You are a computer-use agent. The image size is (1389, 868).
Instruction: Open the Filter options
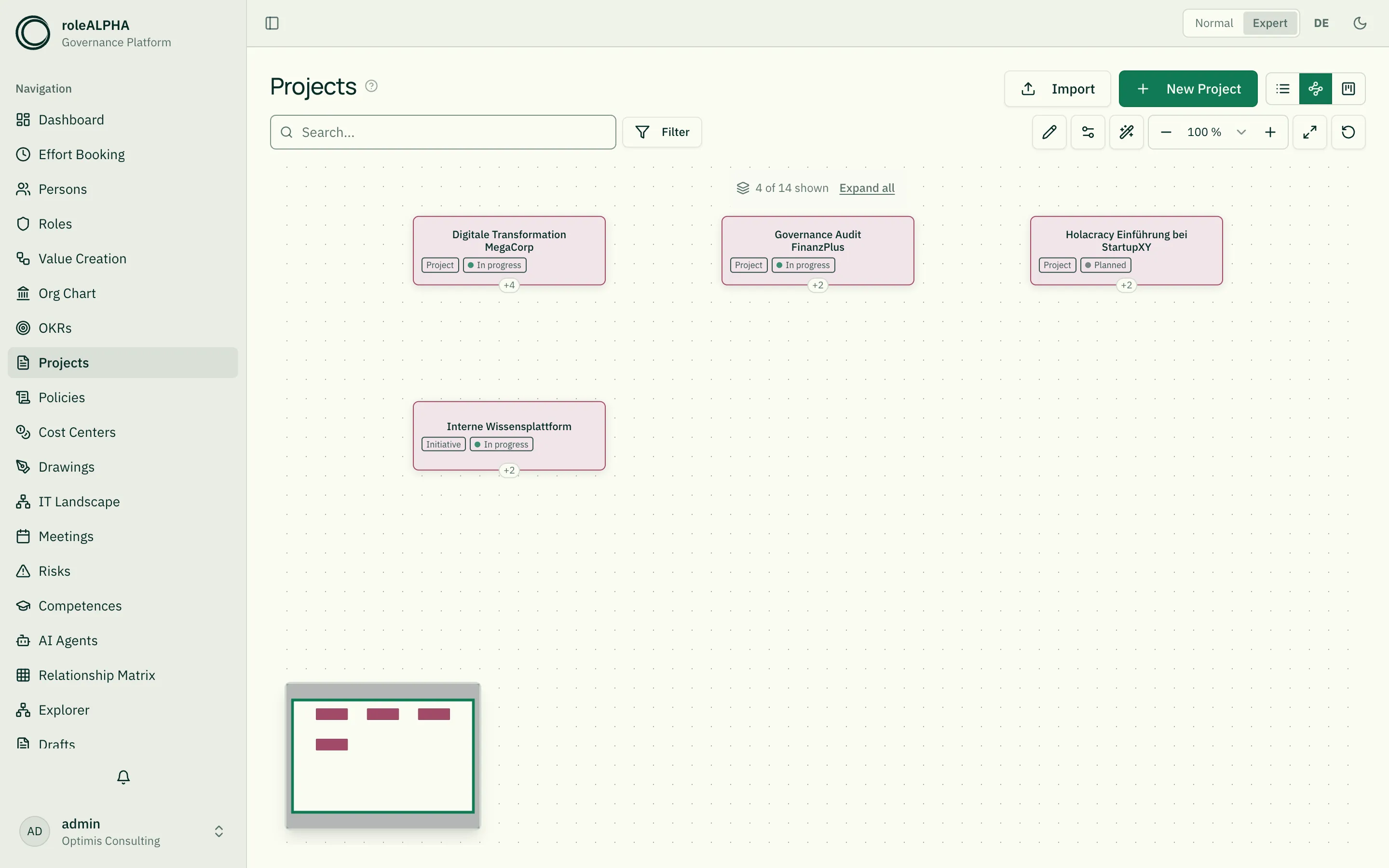[x=662, y=132]
